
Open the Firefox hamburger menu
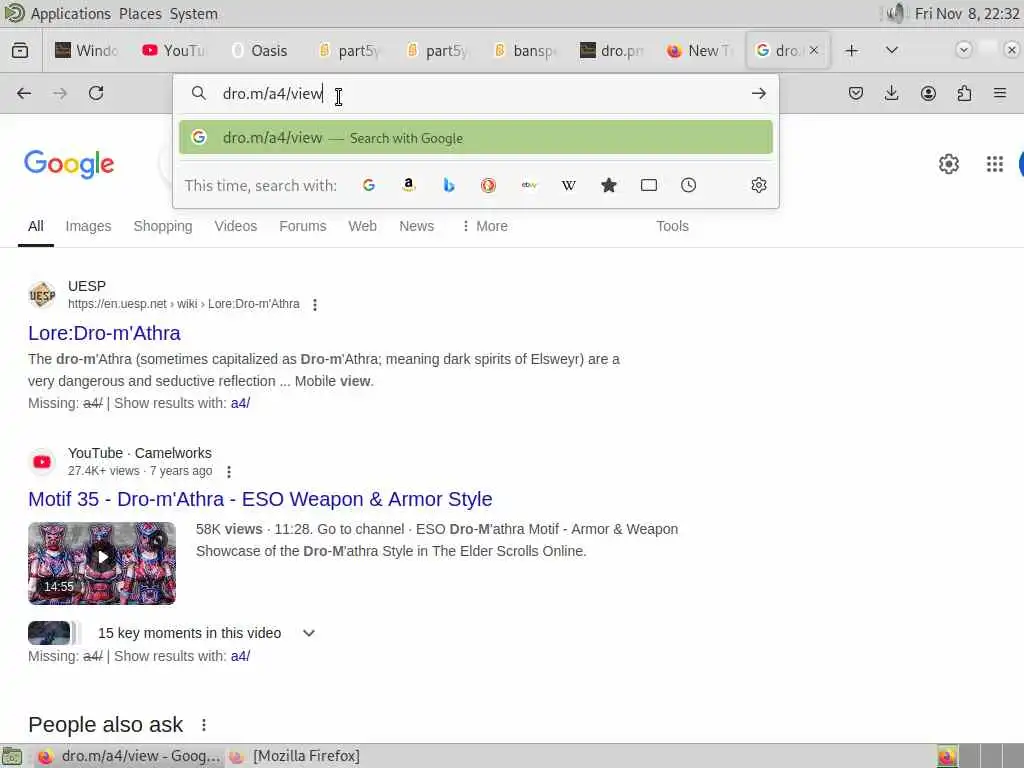coord(1000,93)
